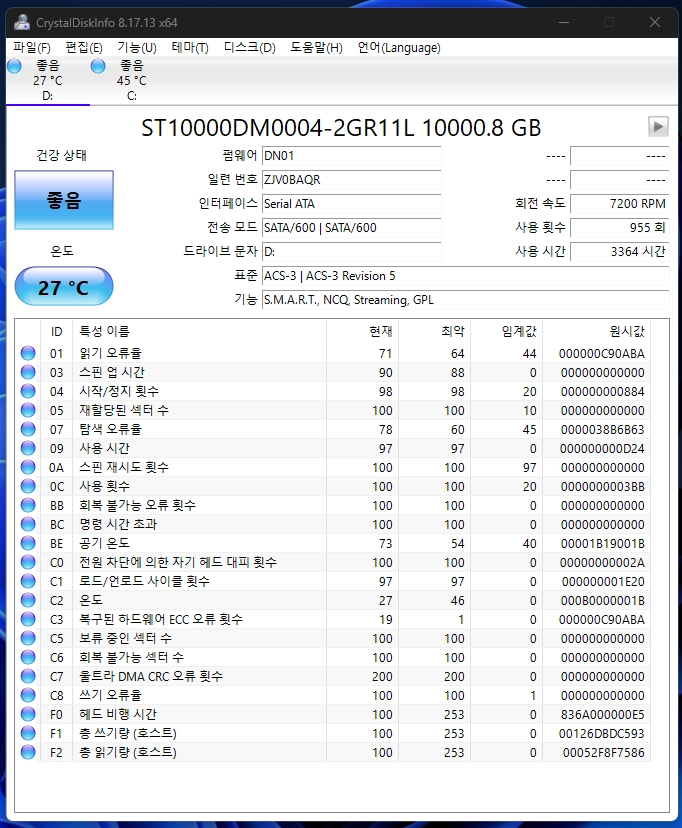This screenshot has height=828, width=682.
Task: Click the status circle for drive D:
Action: click(x=14, y=66)
